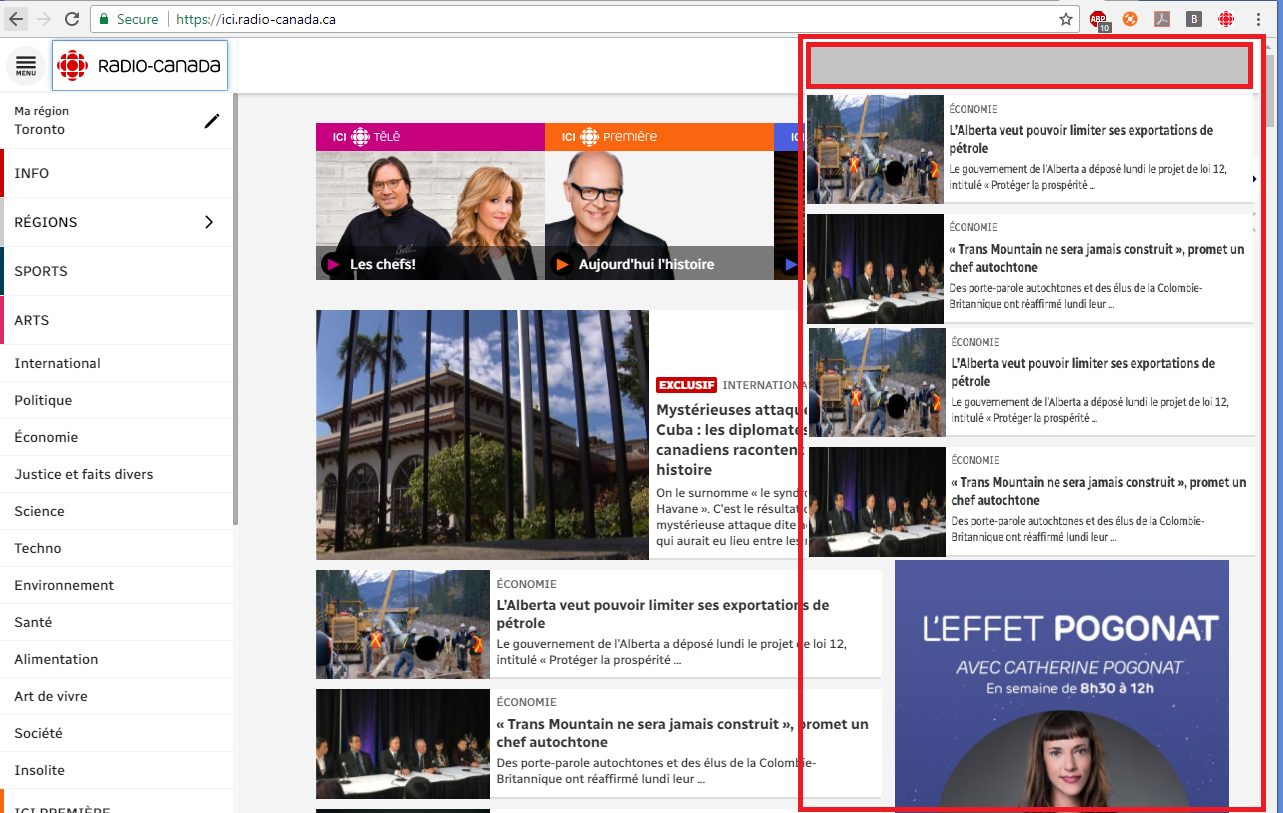
Task: Open the Science category
Action: tap(39, 511)
